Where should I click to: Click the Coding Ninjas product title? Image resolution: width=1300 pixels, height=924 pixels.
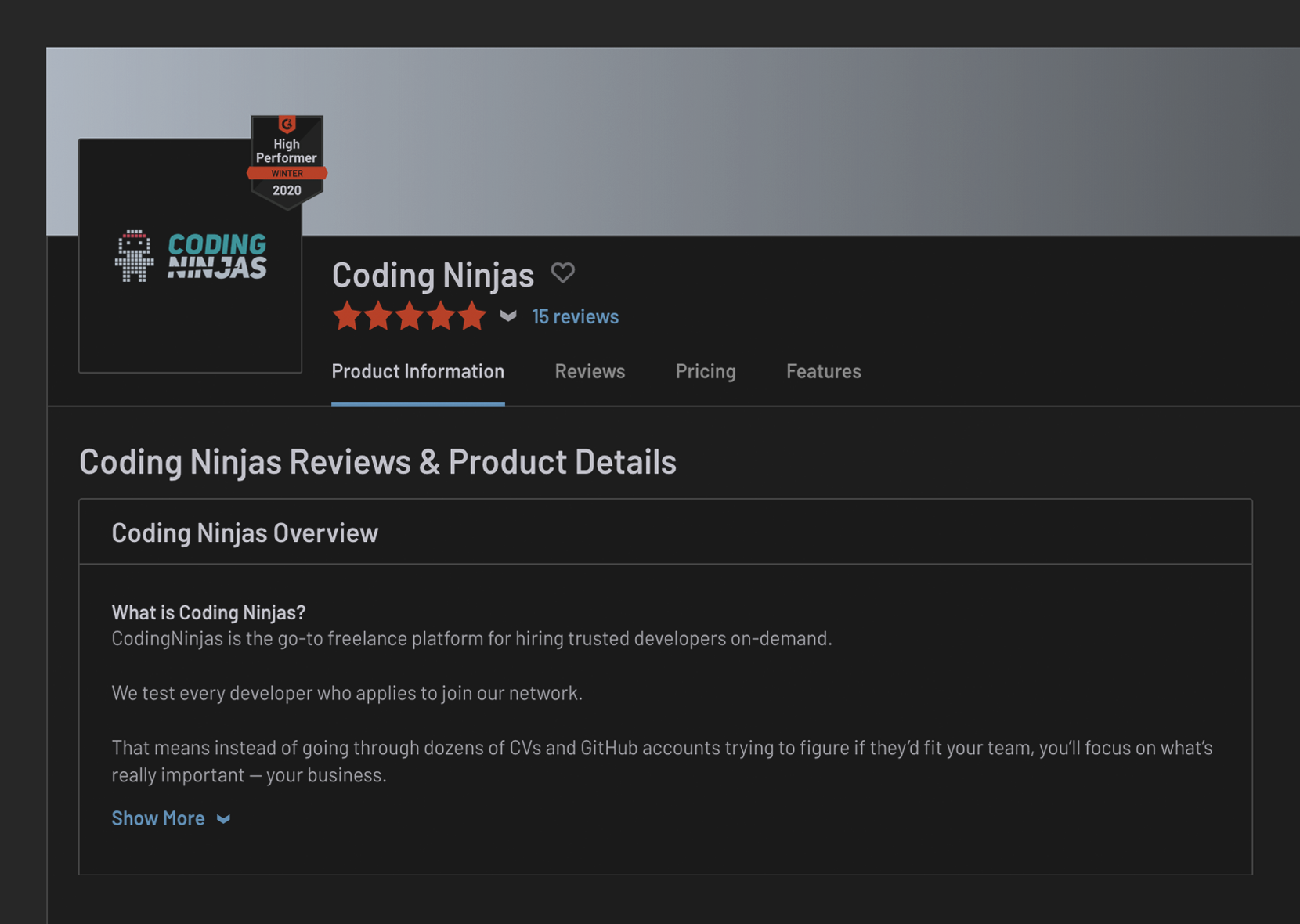tap(433, 275)
